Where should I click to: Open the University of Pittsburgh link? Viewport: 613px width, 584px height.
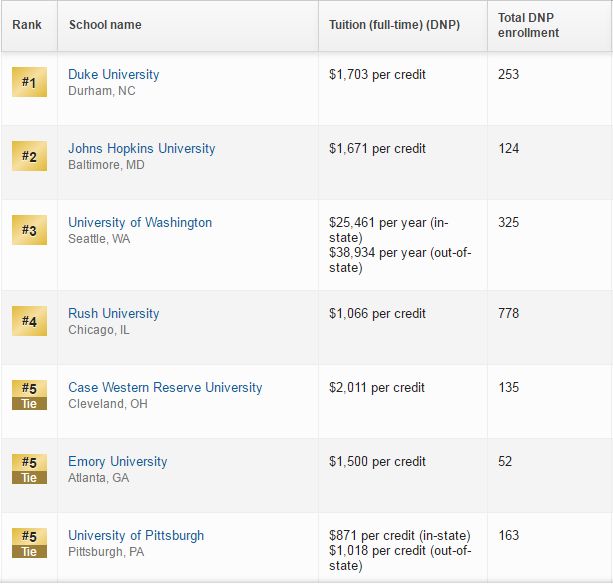136,535
